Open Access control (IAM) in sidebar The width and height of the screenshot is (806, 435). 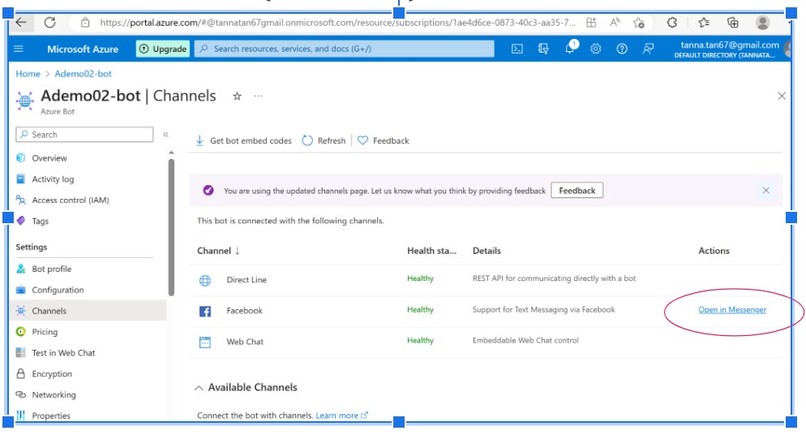click(70, 200)
